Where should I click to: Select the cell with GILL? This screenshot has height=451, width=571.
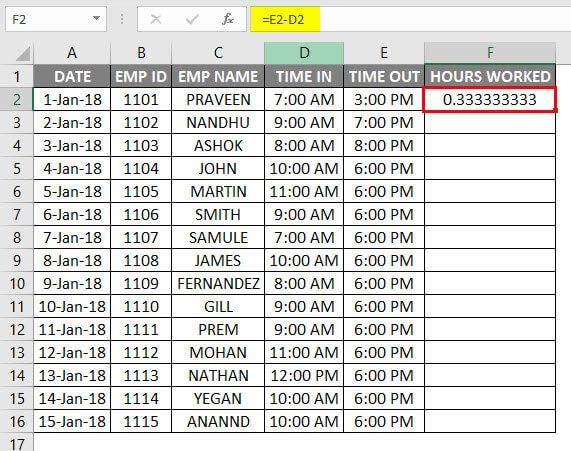(x=218, y=306)
